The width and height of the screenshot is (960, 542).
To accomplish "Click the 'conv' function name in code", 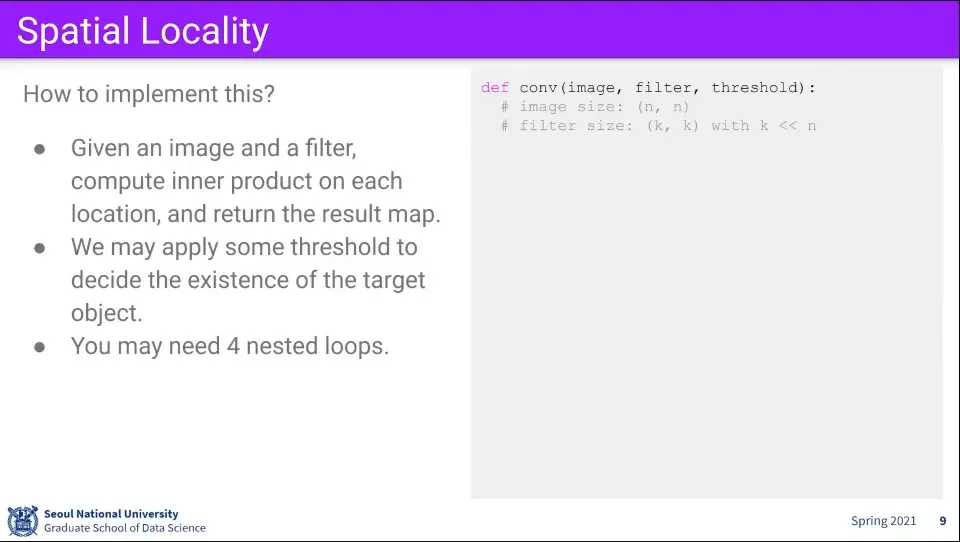I will (538, 88).
